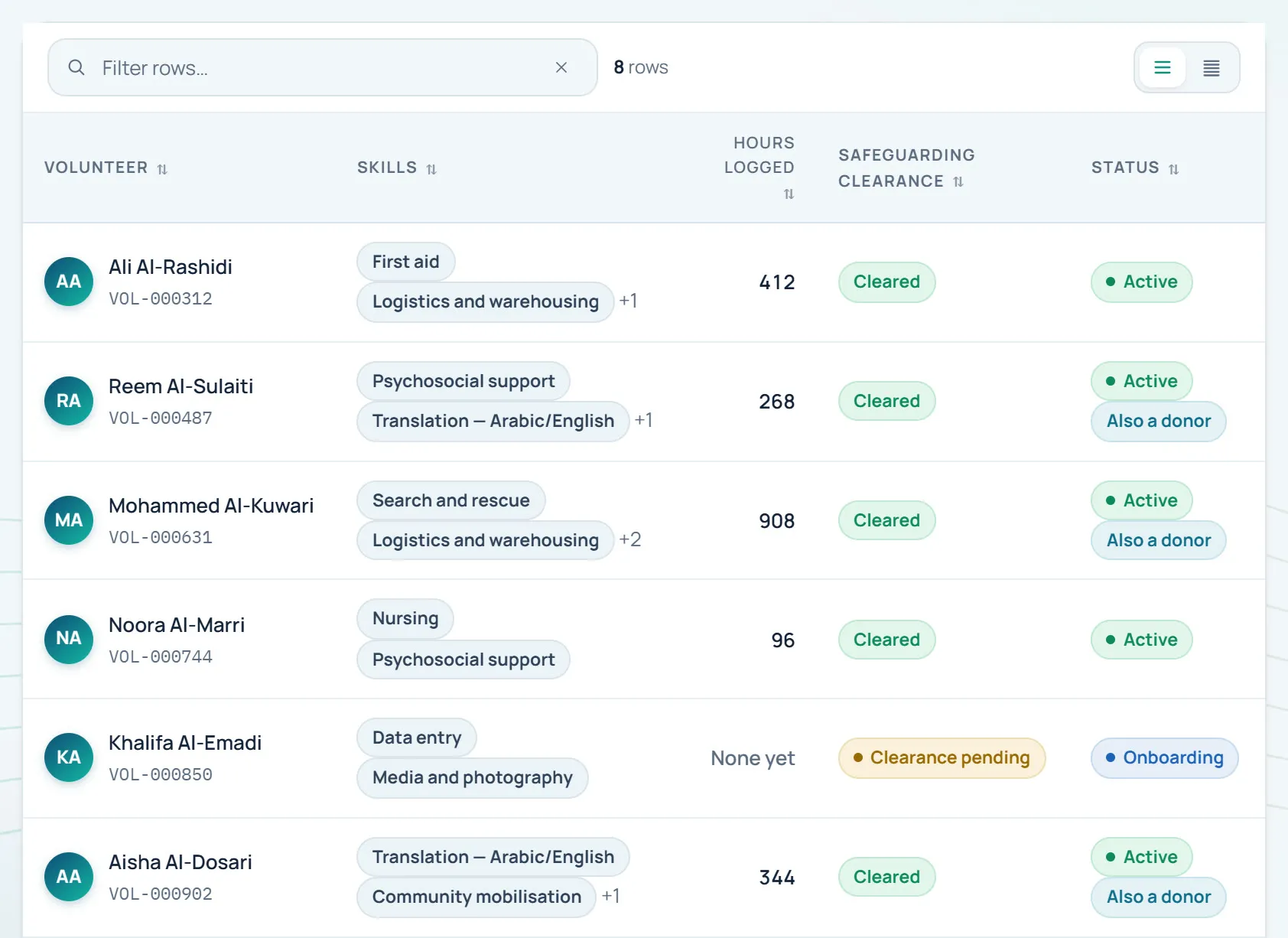Focus the Filter rows input field
This screenshot has height=938, width=1288.
pos(322,67)
